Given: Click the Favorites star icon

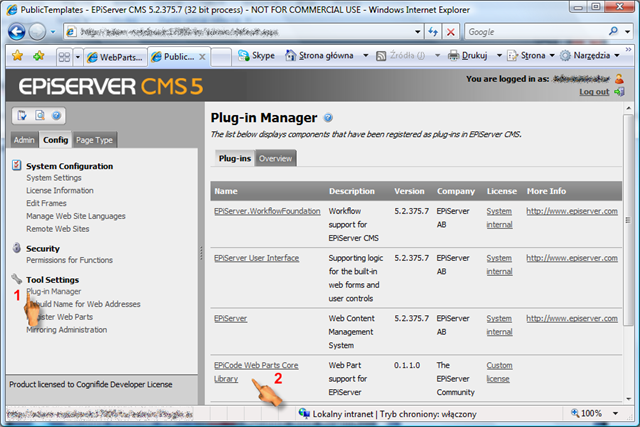Looking at the screenshot, I should pos(17,56).
